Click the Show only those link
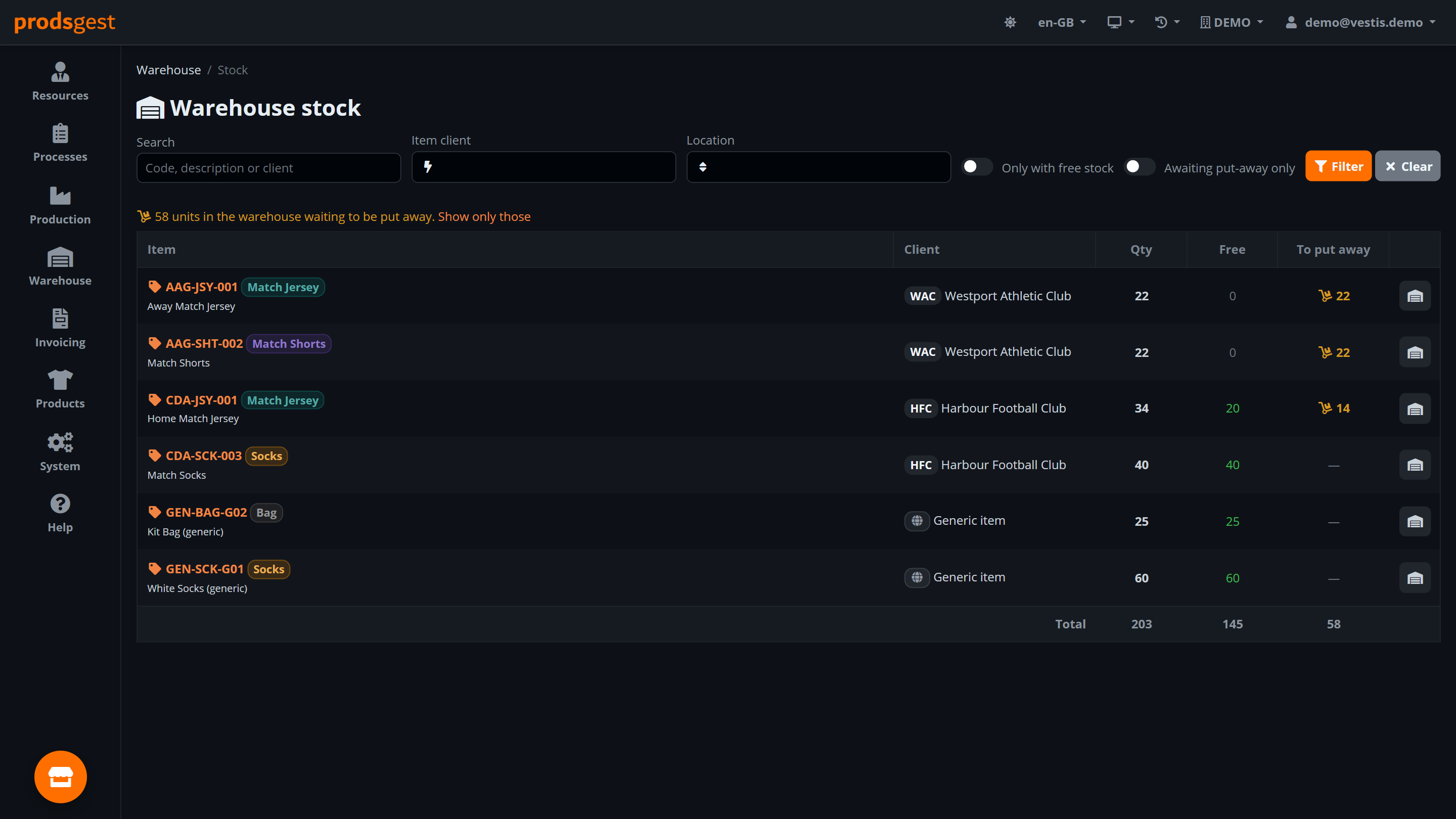This screenshot has width=1456, height=819. pyautogui.click(x=484, y=216)
